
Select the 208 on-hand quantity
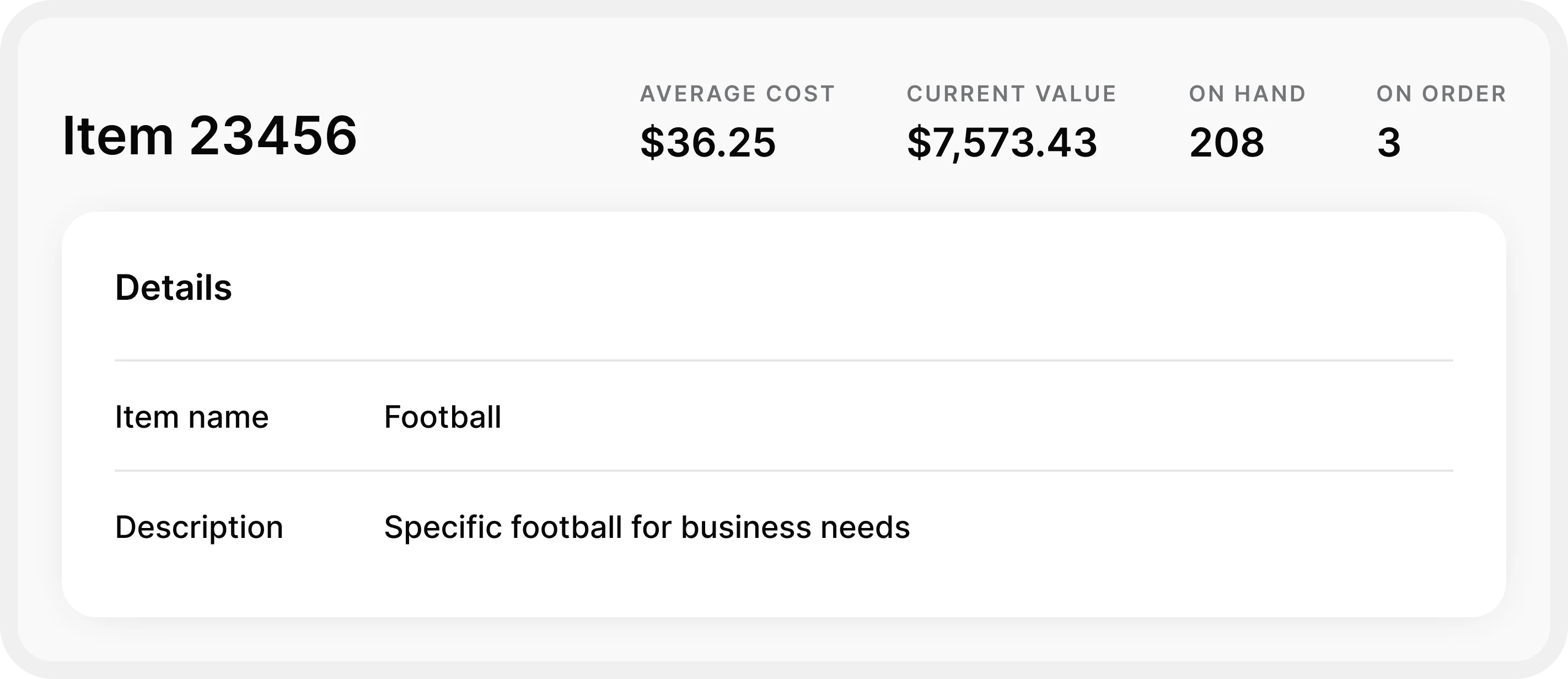1227,142
